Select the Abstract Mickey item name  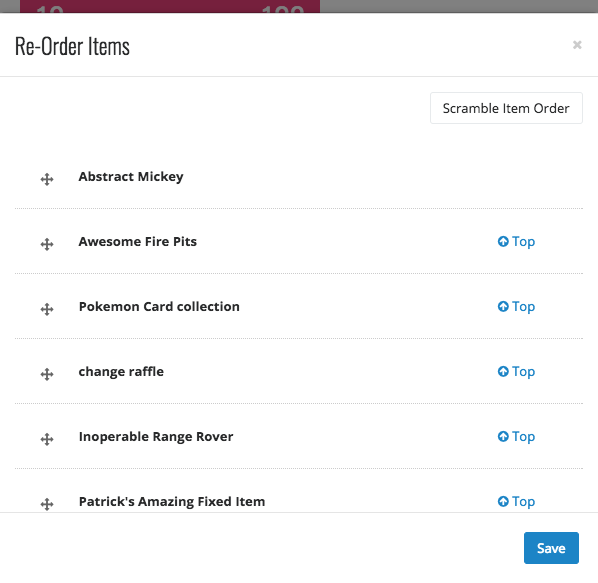[131, 177]
